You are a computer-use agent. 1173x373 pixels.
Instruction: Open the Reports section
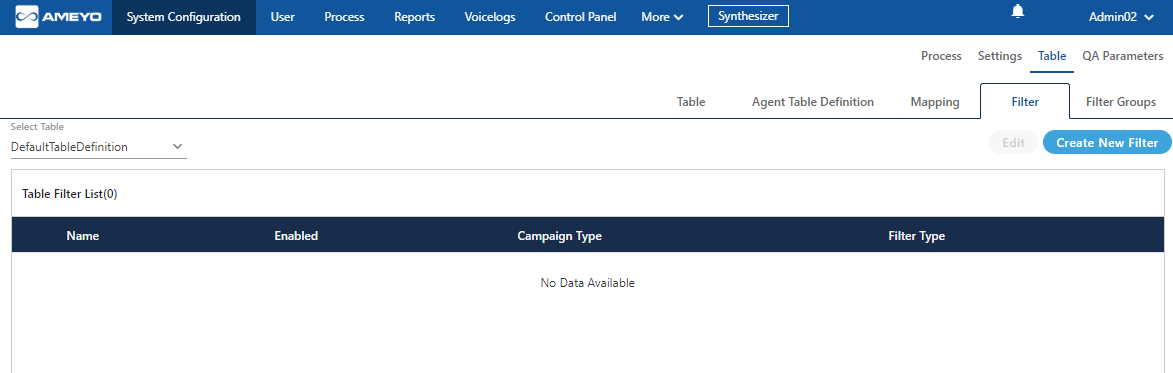[x=414, y=17]
